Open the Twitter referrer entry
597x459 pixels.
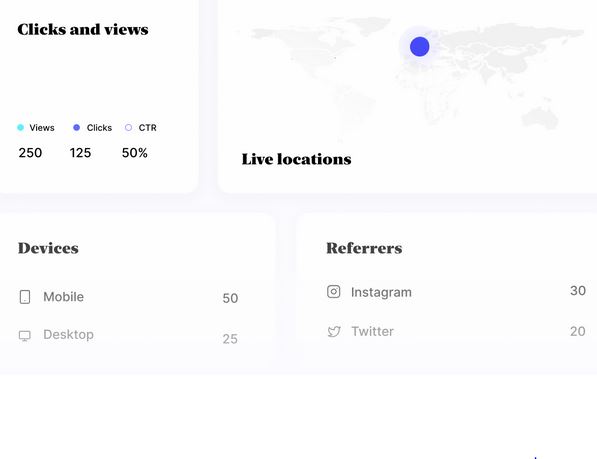coord(372,332)
